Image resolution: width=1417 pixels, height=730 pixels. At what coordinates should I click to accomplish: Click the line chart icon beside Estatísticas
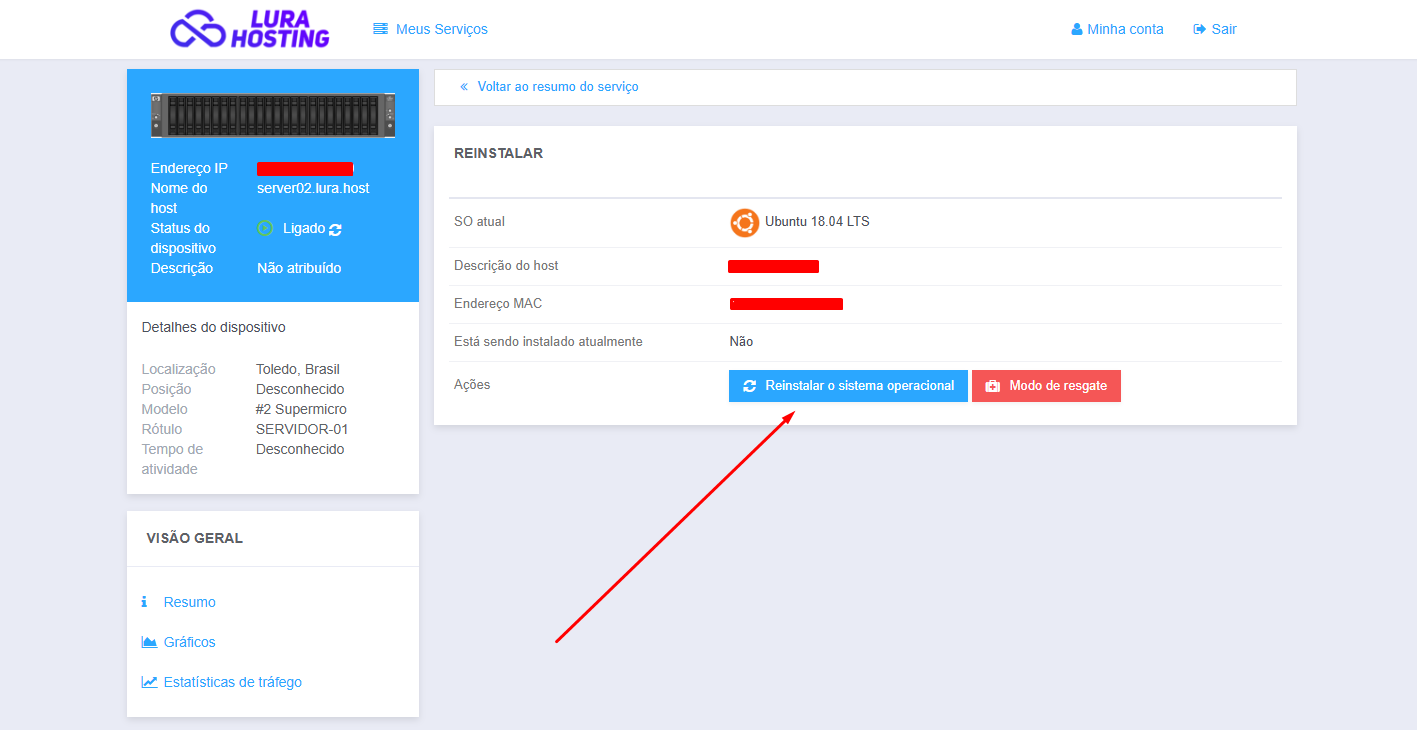(149, 682)
